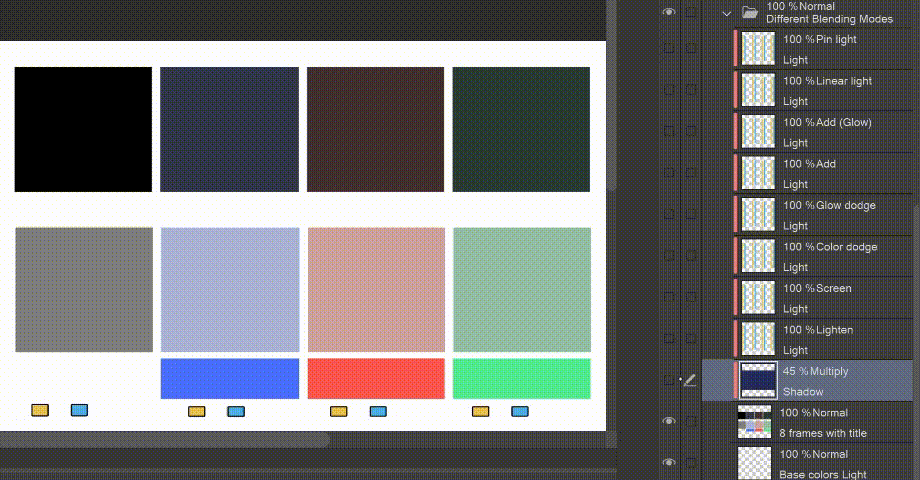Toggle lock box on the Screen row
The height and width of the screenshot is (480, 920).
click(x=691, y=297)
